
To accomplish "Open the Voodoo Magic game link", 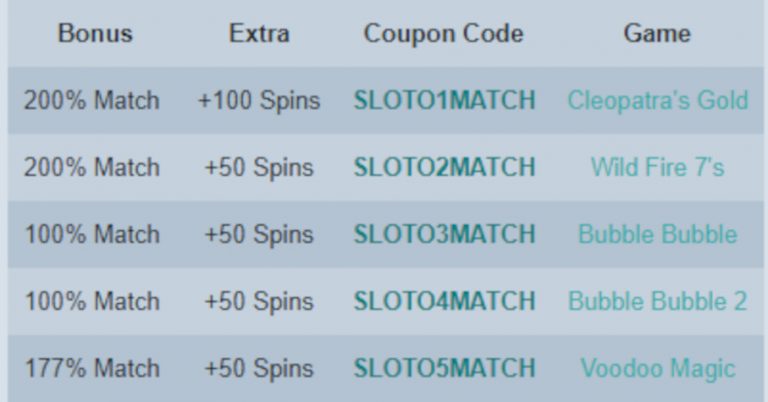I will (x=658, y=369).
